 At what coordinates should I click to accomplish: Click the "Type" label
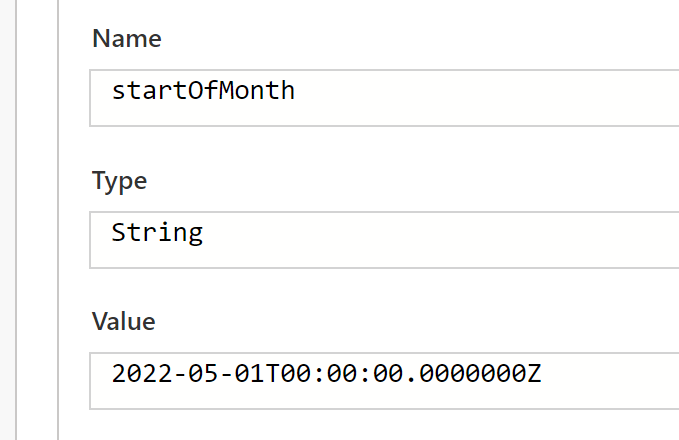(x=119, y=181)
